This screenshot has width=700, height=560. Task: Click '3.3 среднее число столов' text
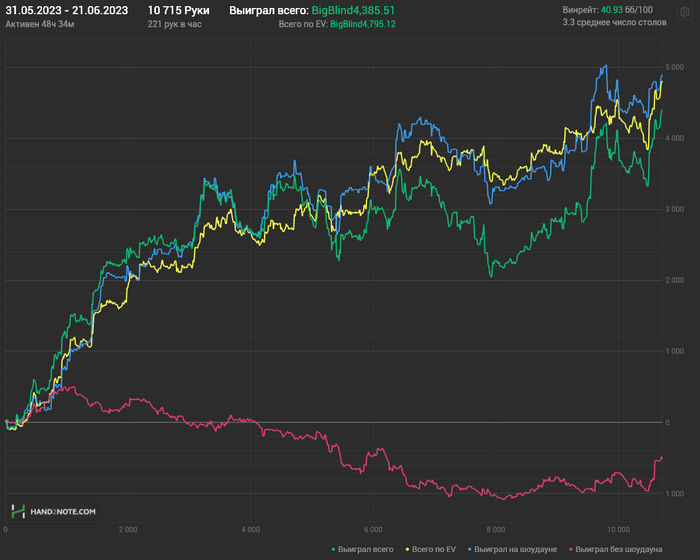pos(614,22)
